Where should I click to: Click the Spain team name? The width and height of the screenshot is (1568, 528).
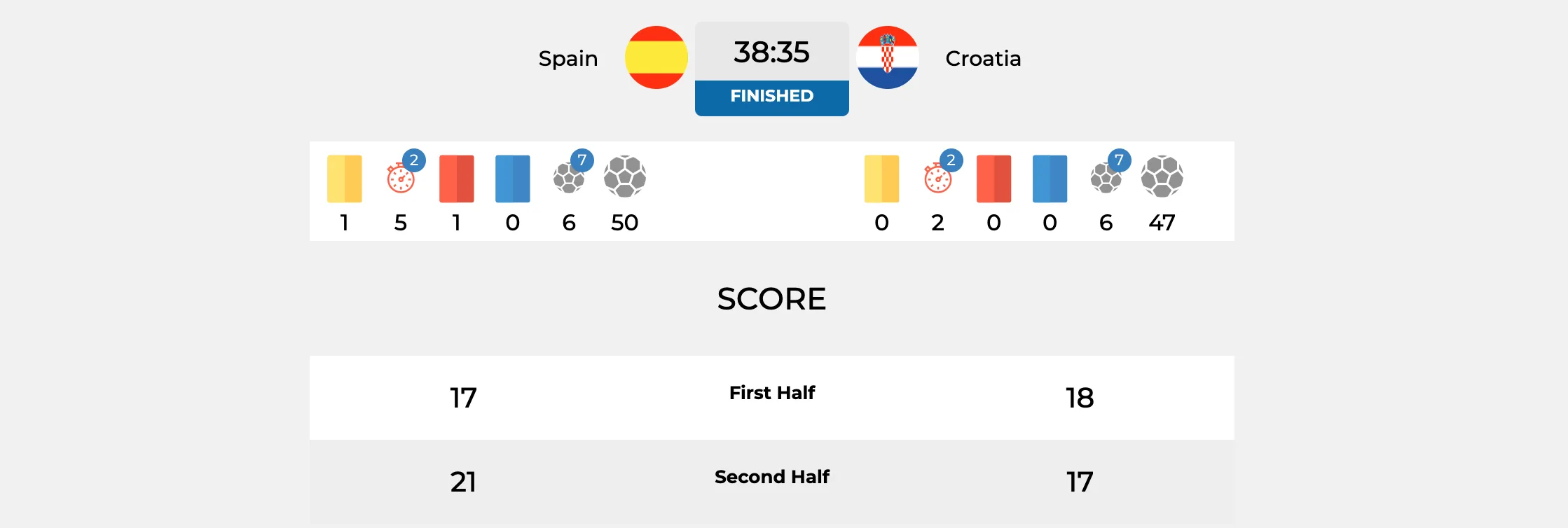click(568, 58)
